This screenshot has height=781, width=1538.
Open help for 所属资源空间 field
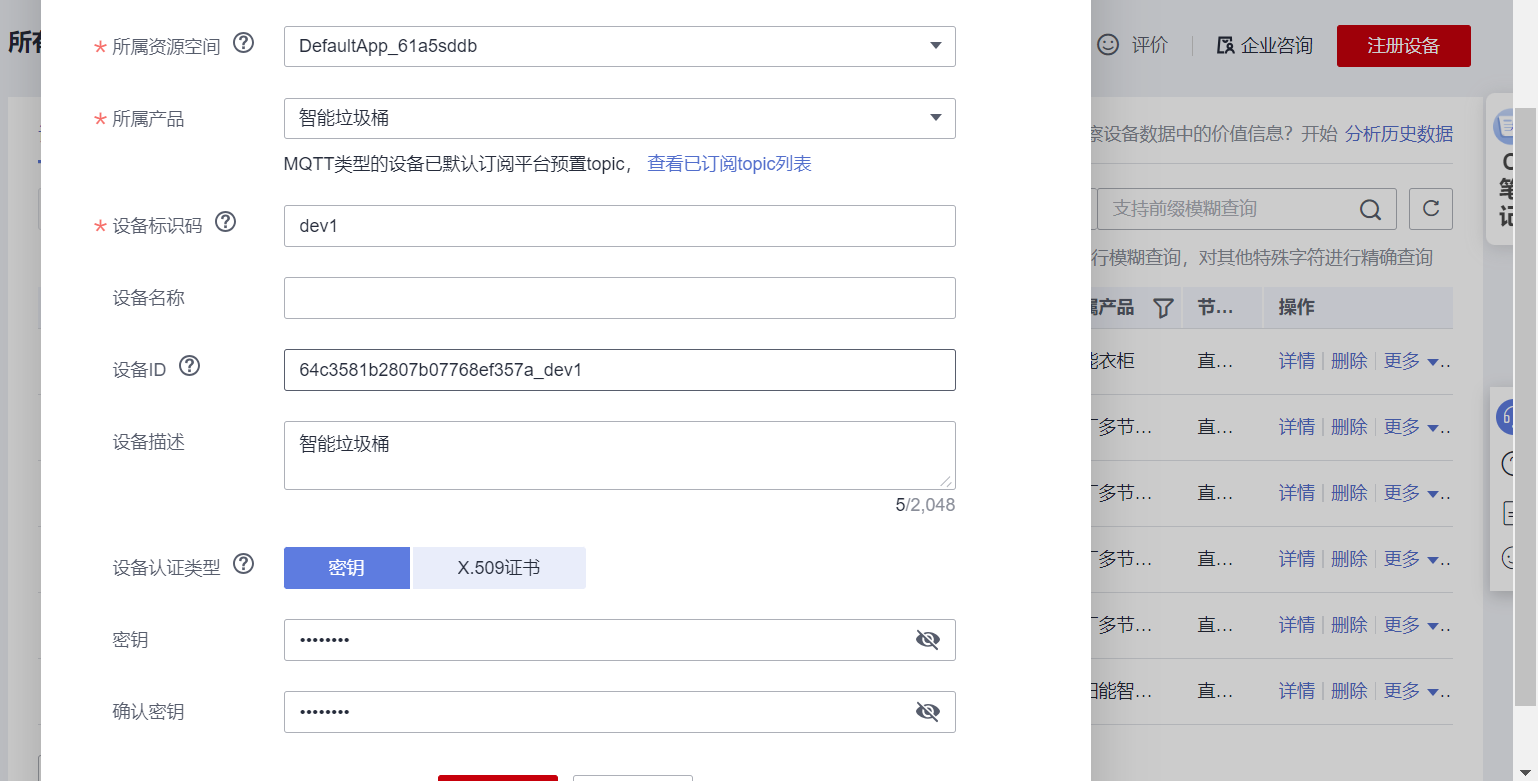[243, 43]
